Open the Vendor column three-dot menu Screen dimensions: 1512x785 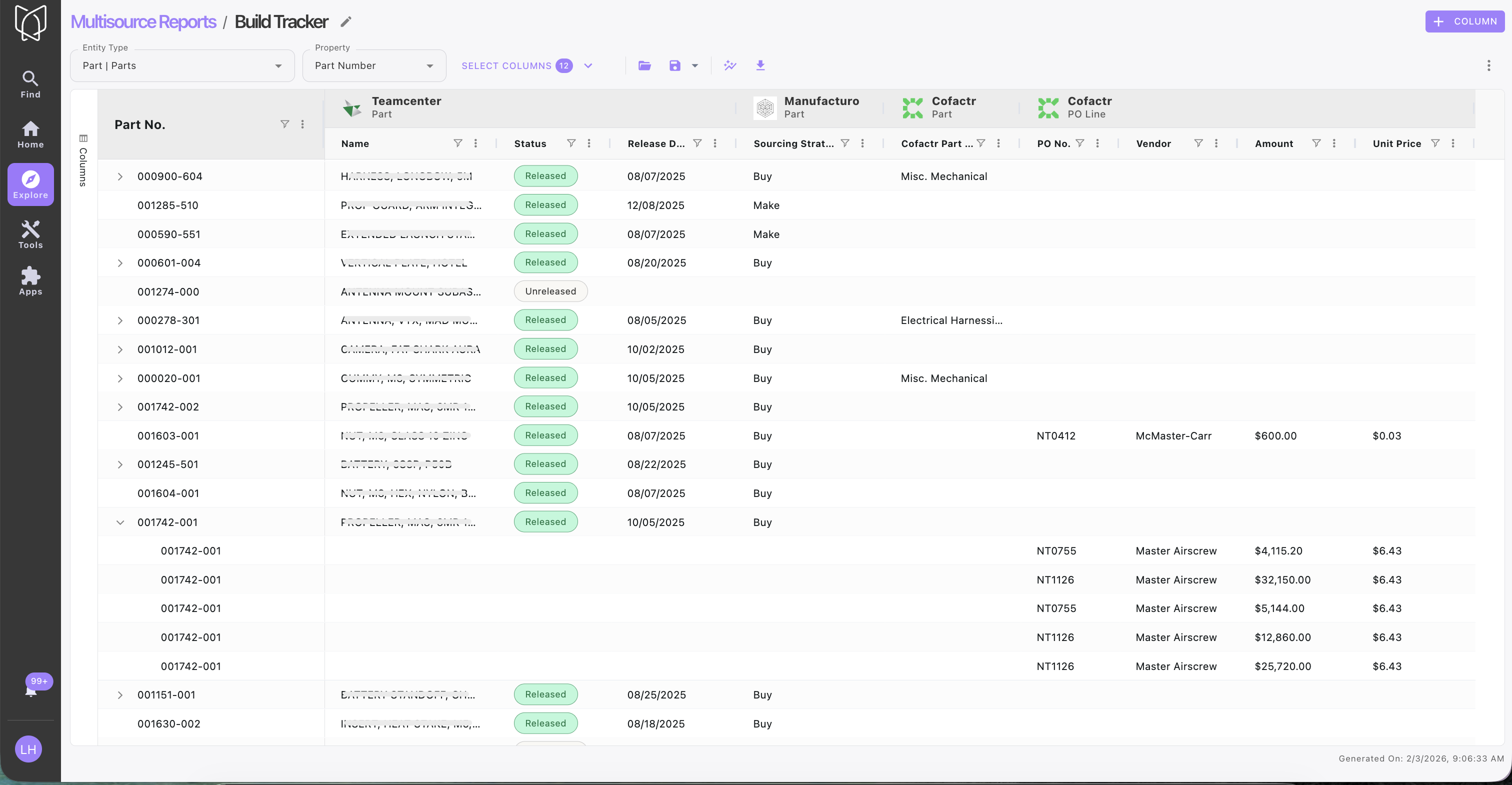(1216, 143)
